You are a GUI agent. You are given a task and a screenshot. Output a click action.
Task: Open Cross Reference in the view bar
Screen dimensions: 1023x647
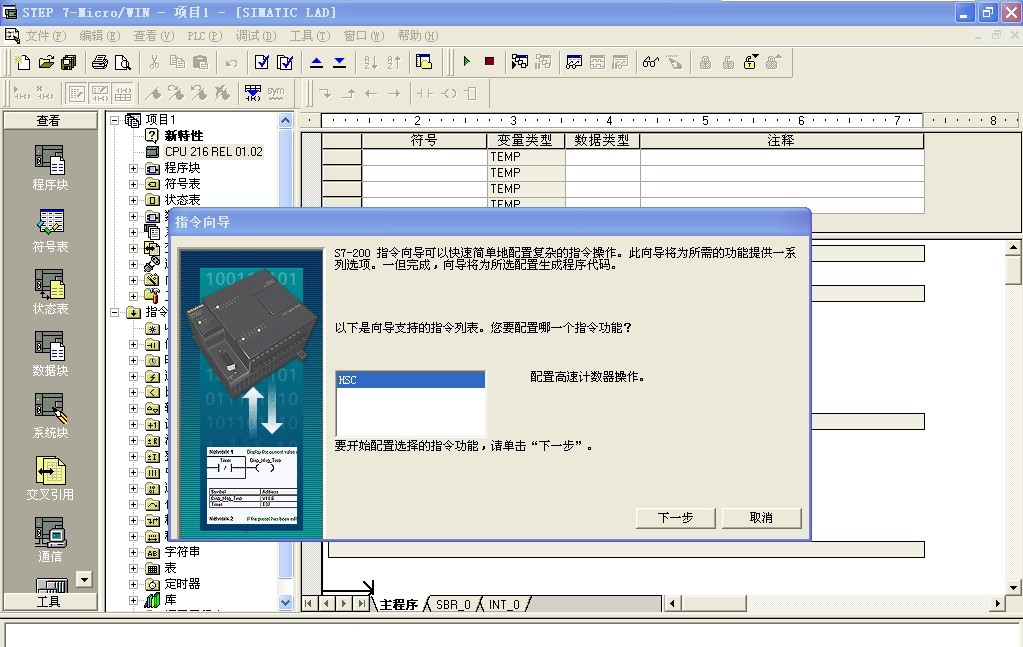click(50, 478)
